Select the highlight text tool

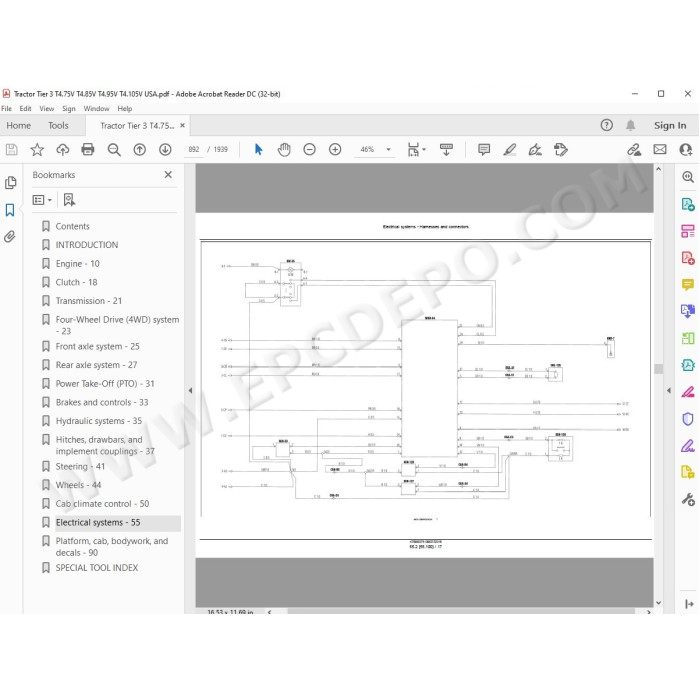point(510,150)
